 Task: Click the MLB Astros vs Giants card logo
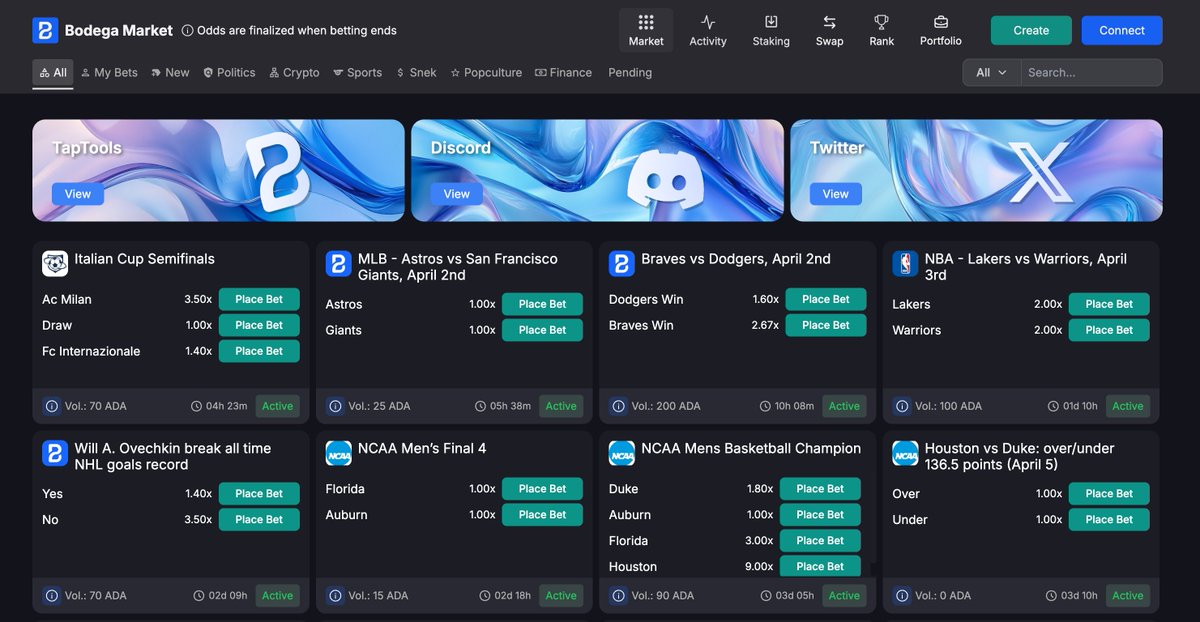pos(338,263)
